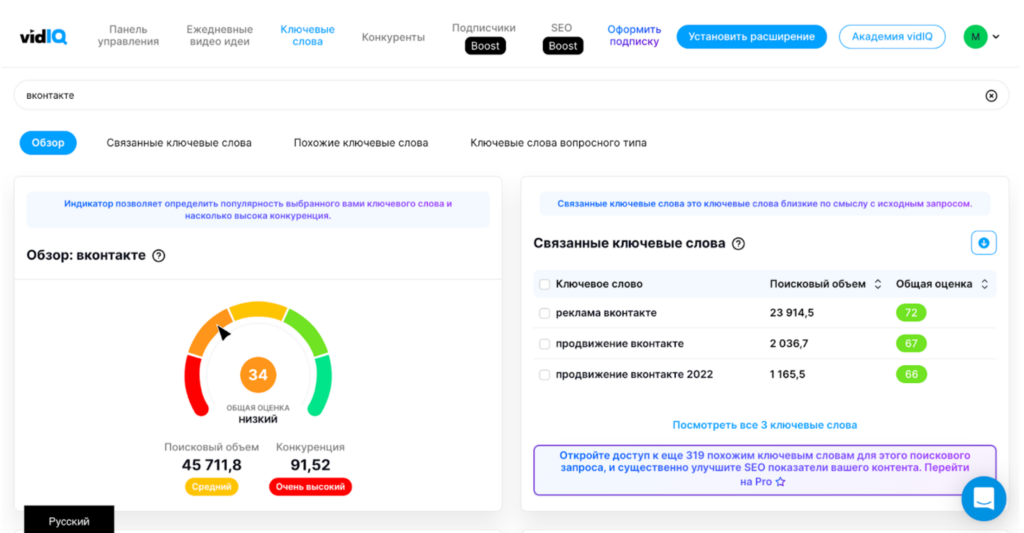The width and height of the screenshot is (1024, 533).
Task: Open the chat support bubble
Action: coord(983,497)
